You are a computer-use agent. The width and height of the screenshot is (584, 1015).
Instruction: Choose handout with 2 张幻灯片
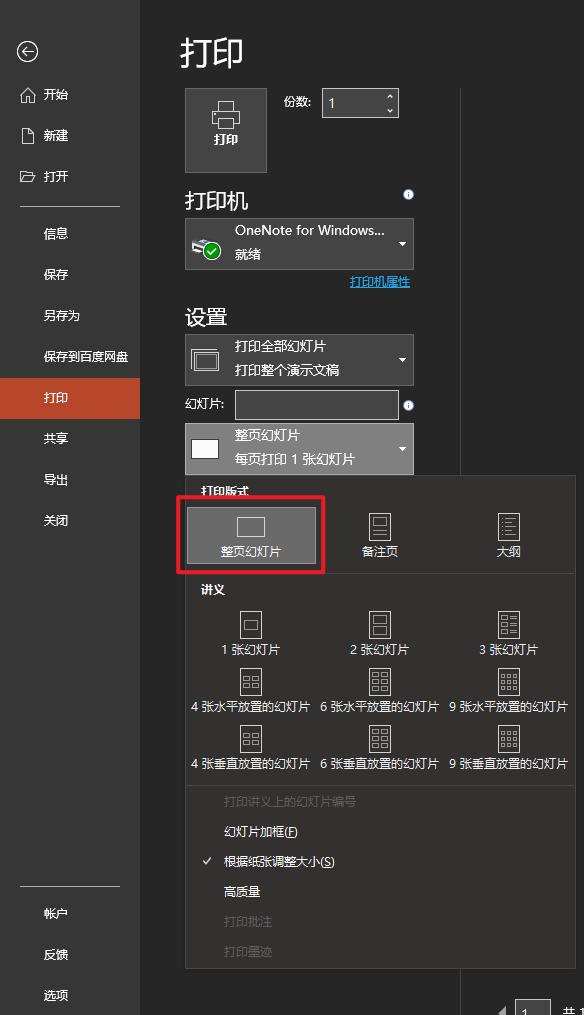380,634
